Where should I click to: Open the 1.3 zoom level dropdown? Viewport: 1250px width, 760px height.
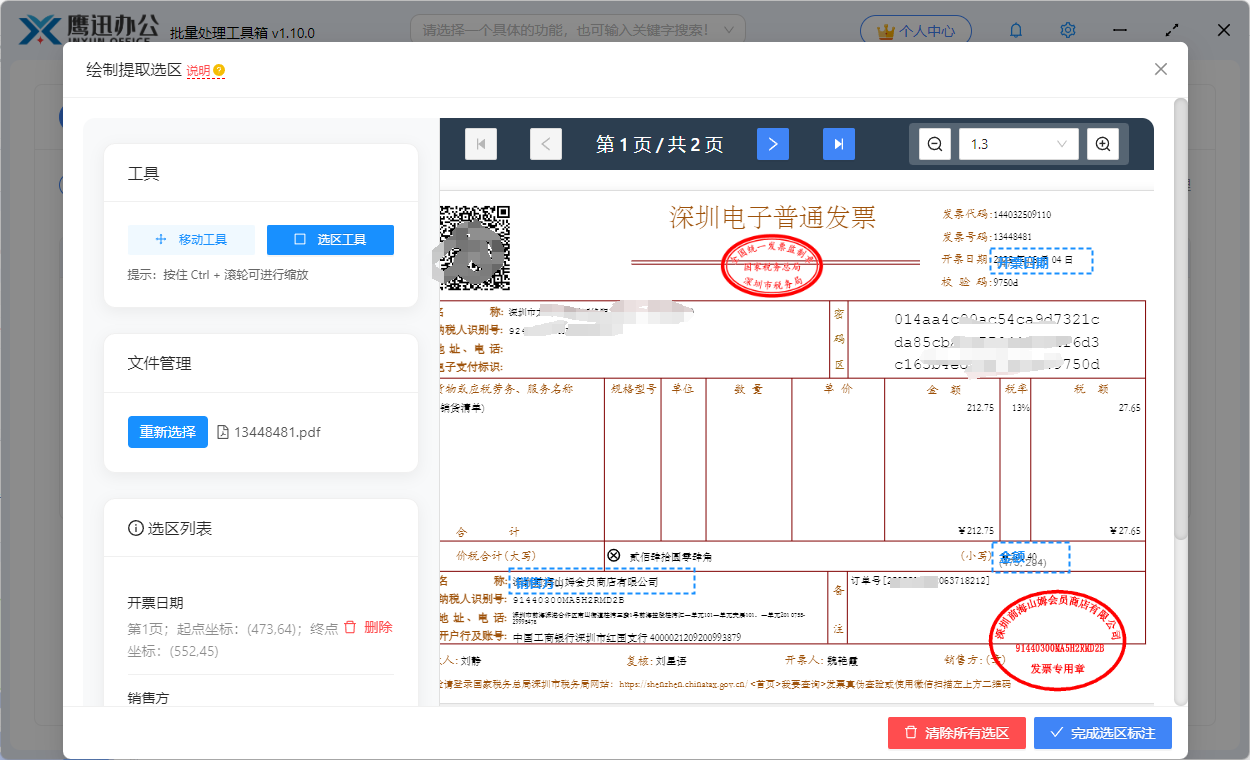coord(1018,144)
